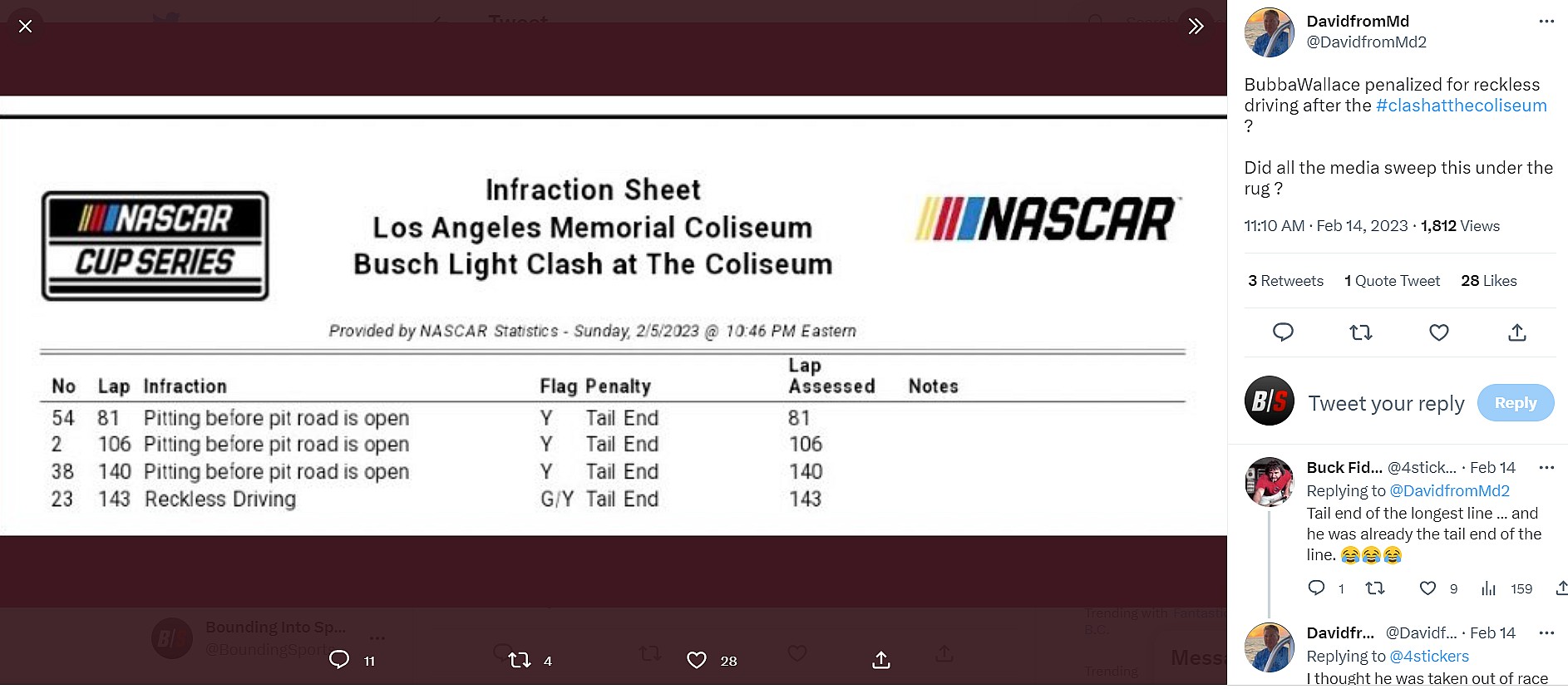
Task: Close the image viewer with X
Action: coord(26,27)
